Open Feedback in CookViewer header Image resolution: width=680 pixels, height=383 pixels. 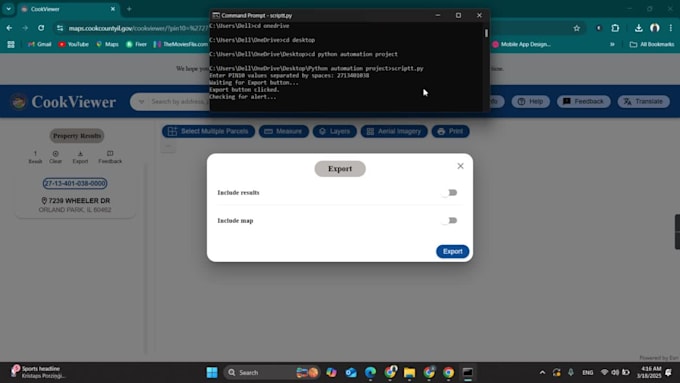(583, 101)
